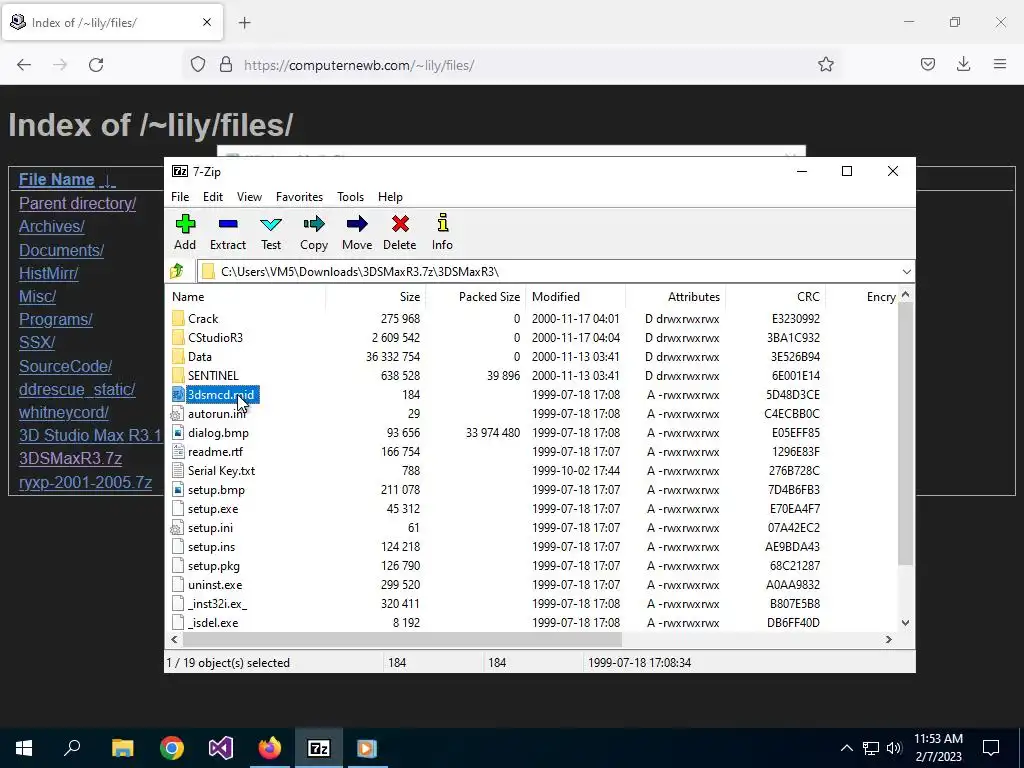
Task: Go back in the browser
Action: click(x=24, y=65)
